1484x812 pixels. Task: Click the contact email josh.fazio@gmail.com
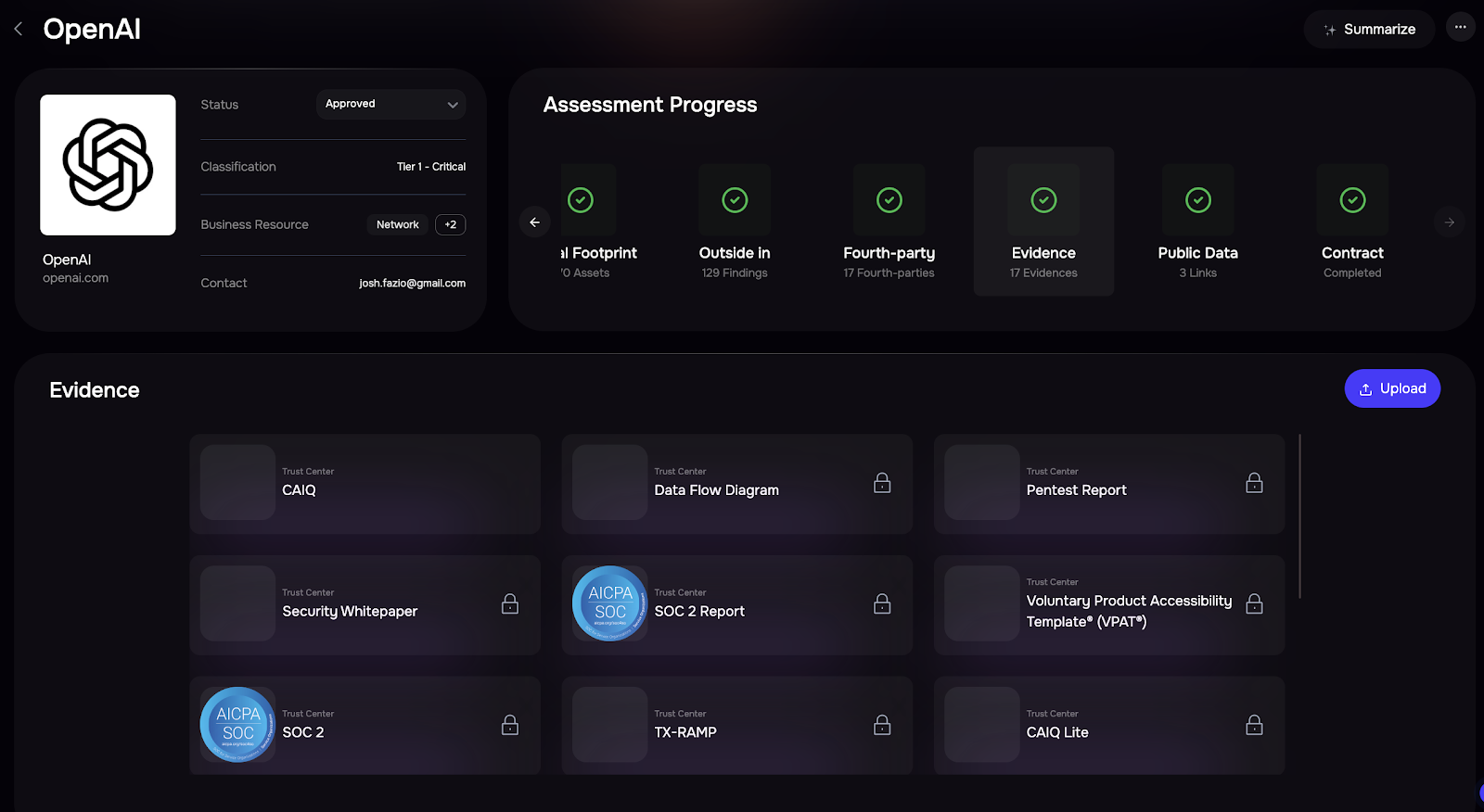point(412,284)
